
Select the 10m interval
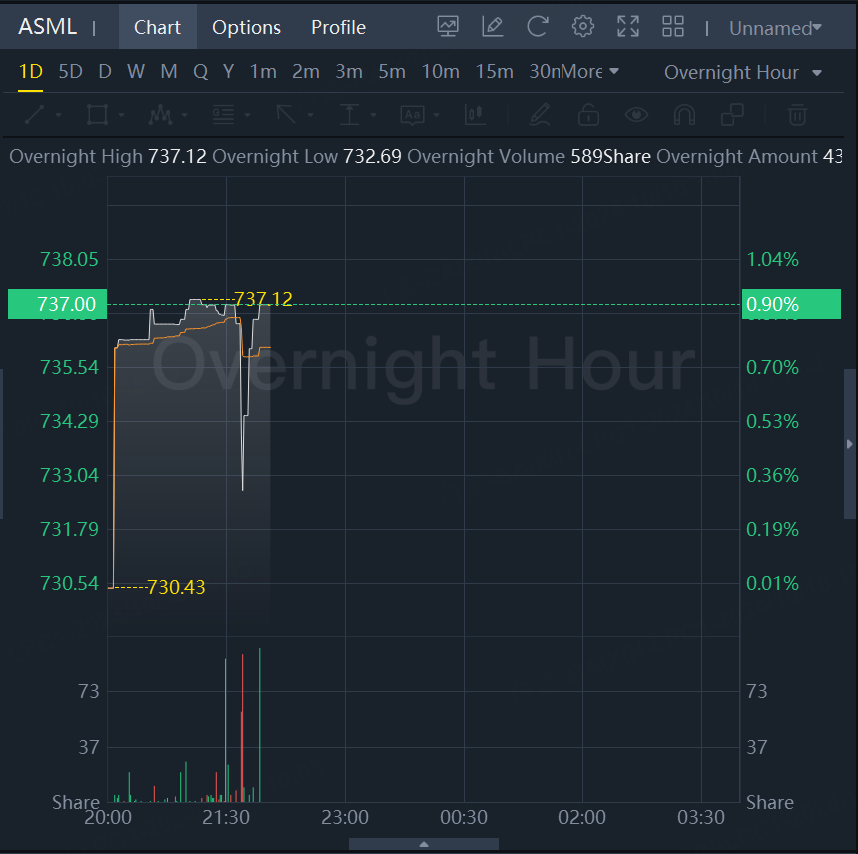pos(440,72)
